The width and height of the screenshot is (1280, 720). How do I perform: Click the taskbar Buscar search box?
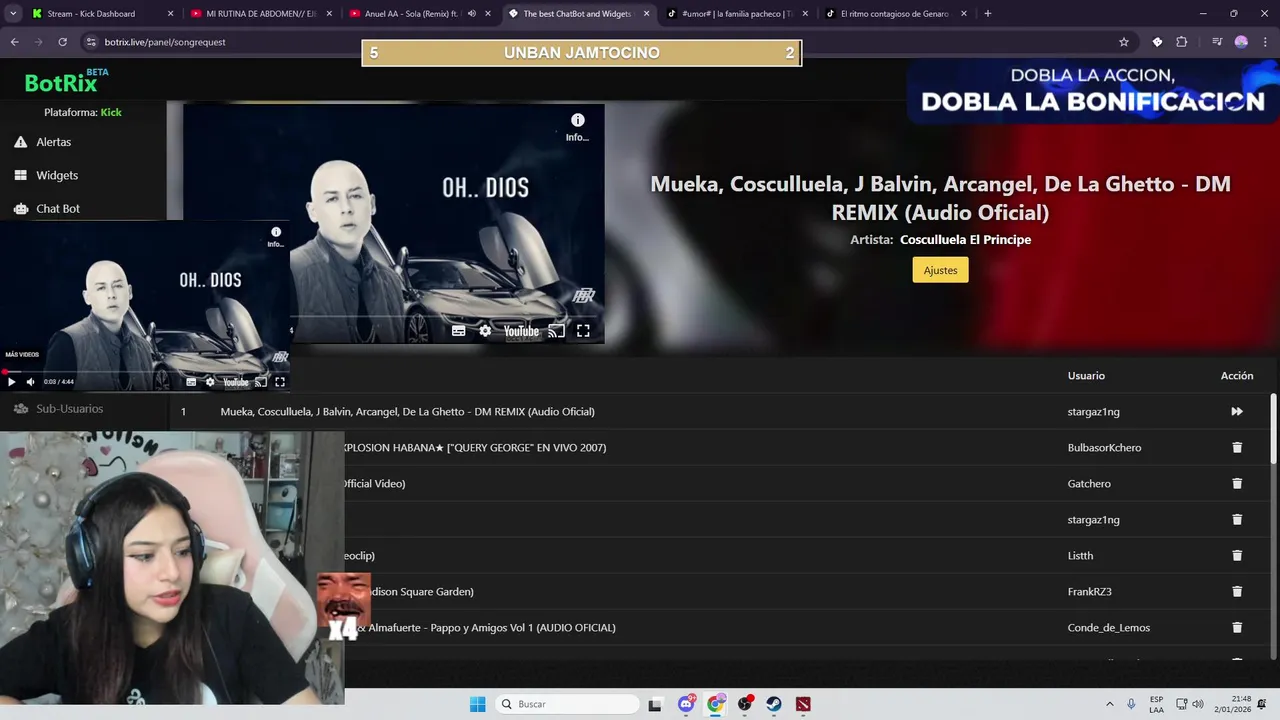coord(567,704)
